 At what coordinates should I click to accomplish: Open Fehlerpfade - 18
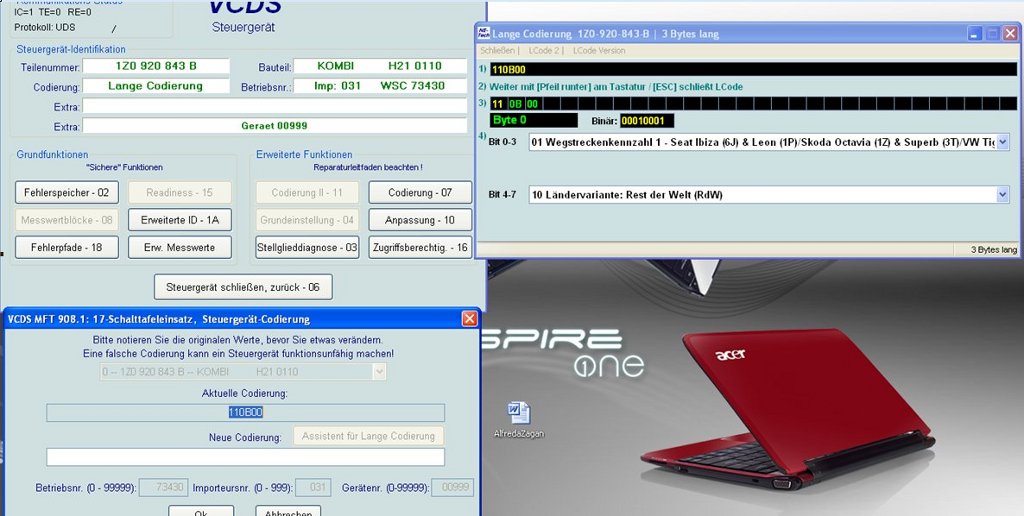point(67,248)
